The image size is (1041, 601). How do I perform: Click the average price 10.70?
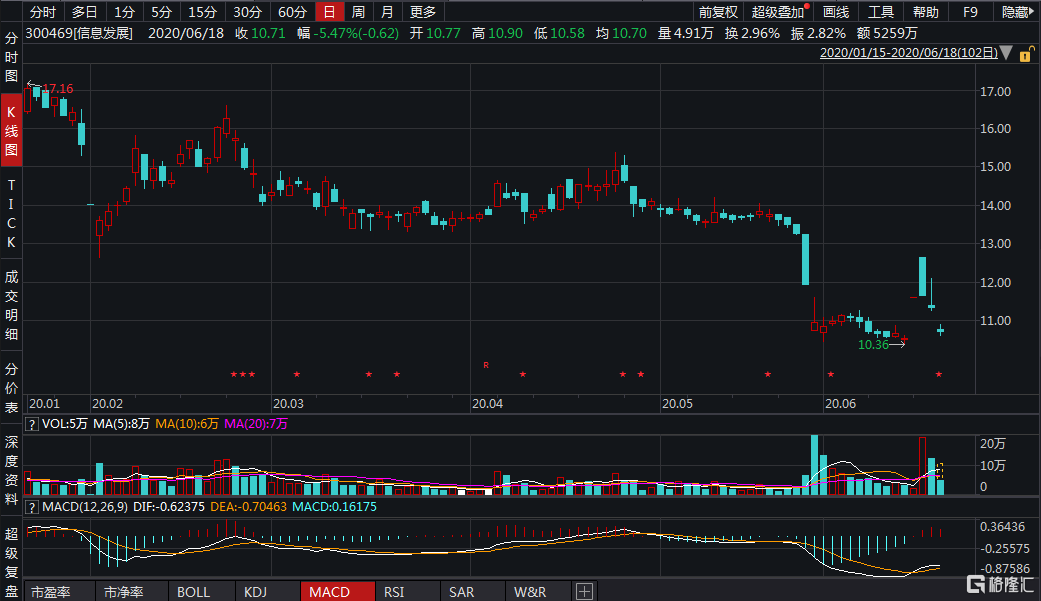629,33
